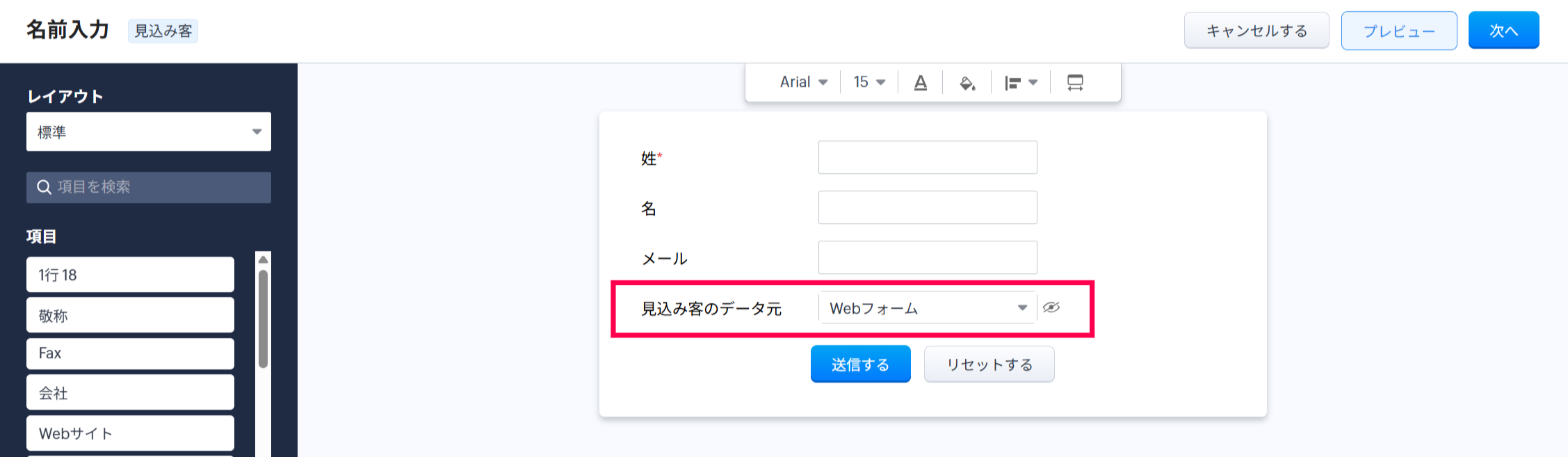
Task: Click the blue 送信する button
Action: coord(860,364)
